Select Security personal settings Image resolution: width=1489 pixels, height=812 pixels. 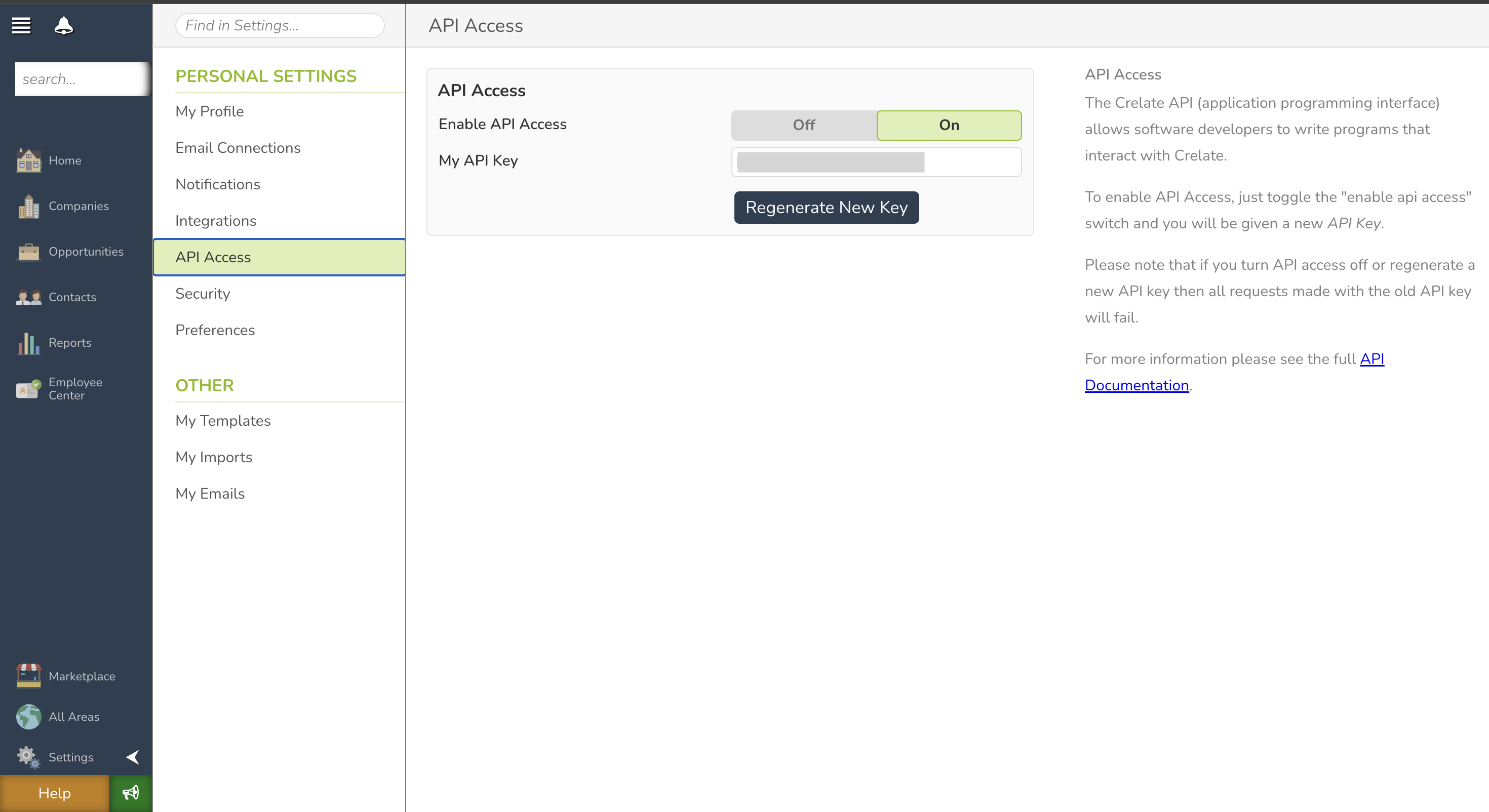(202, 293)
